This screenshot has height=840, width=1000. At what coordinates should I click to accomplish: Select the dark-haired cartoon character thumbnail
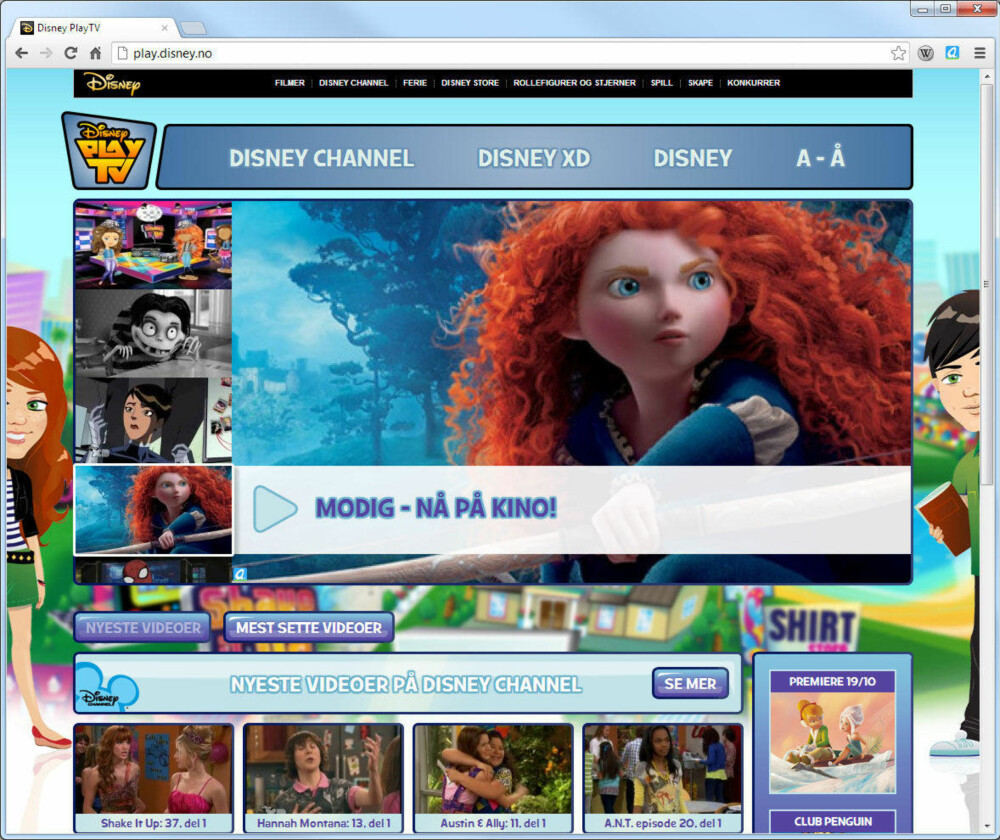(153, 420)
